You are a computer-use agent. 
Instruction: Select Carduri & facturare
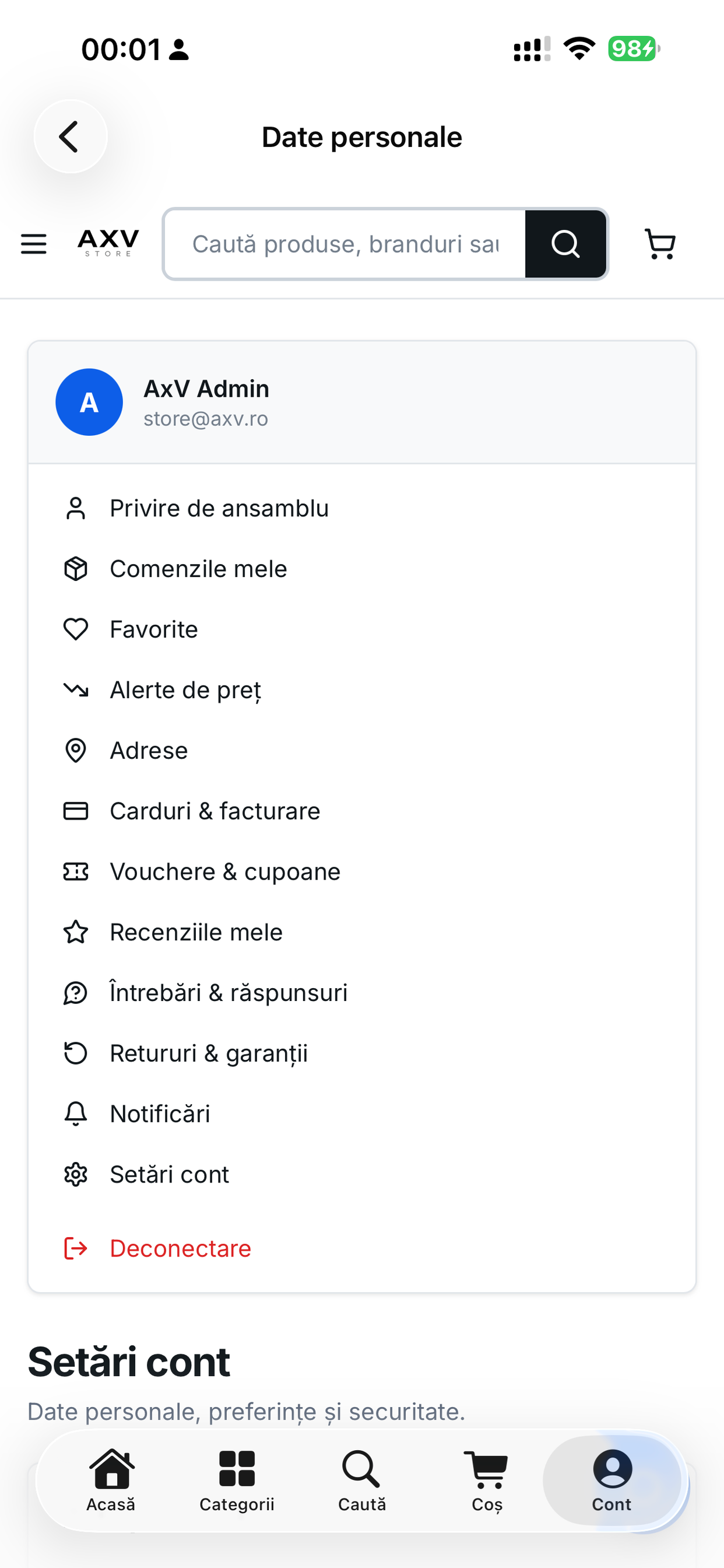point(362,811)
